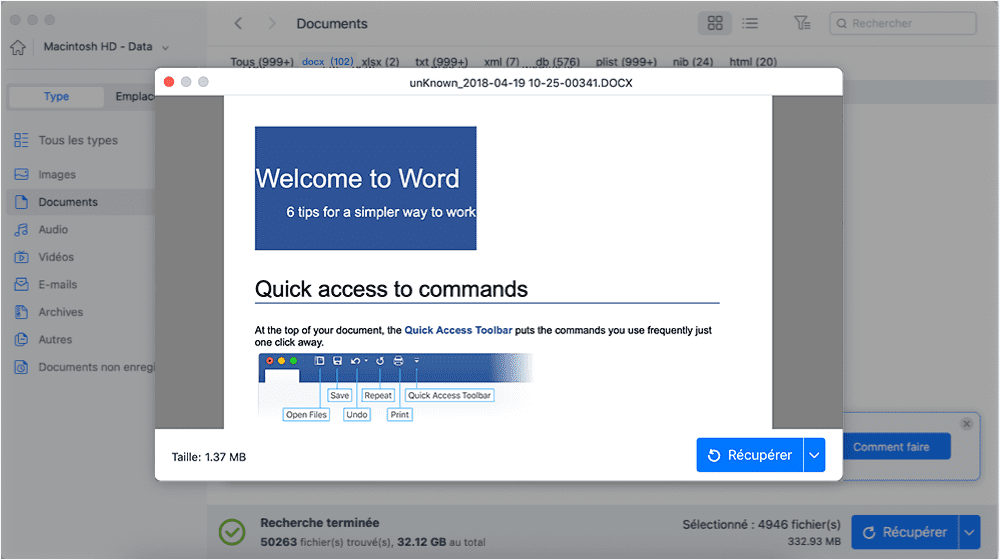Expand the Macintosh HD - Data volume dropdown
Viewport: 1000px width, 560px height.
tap(165, 48)
